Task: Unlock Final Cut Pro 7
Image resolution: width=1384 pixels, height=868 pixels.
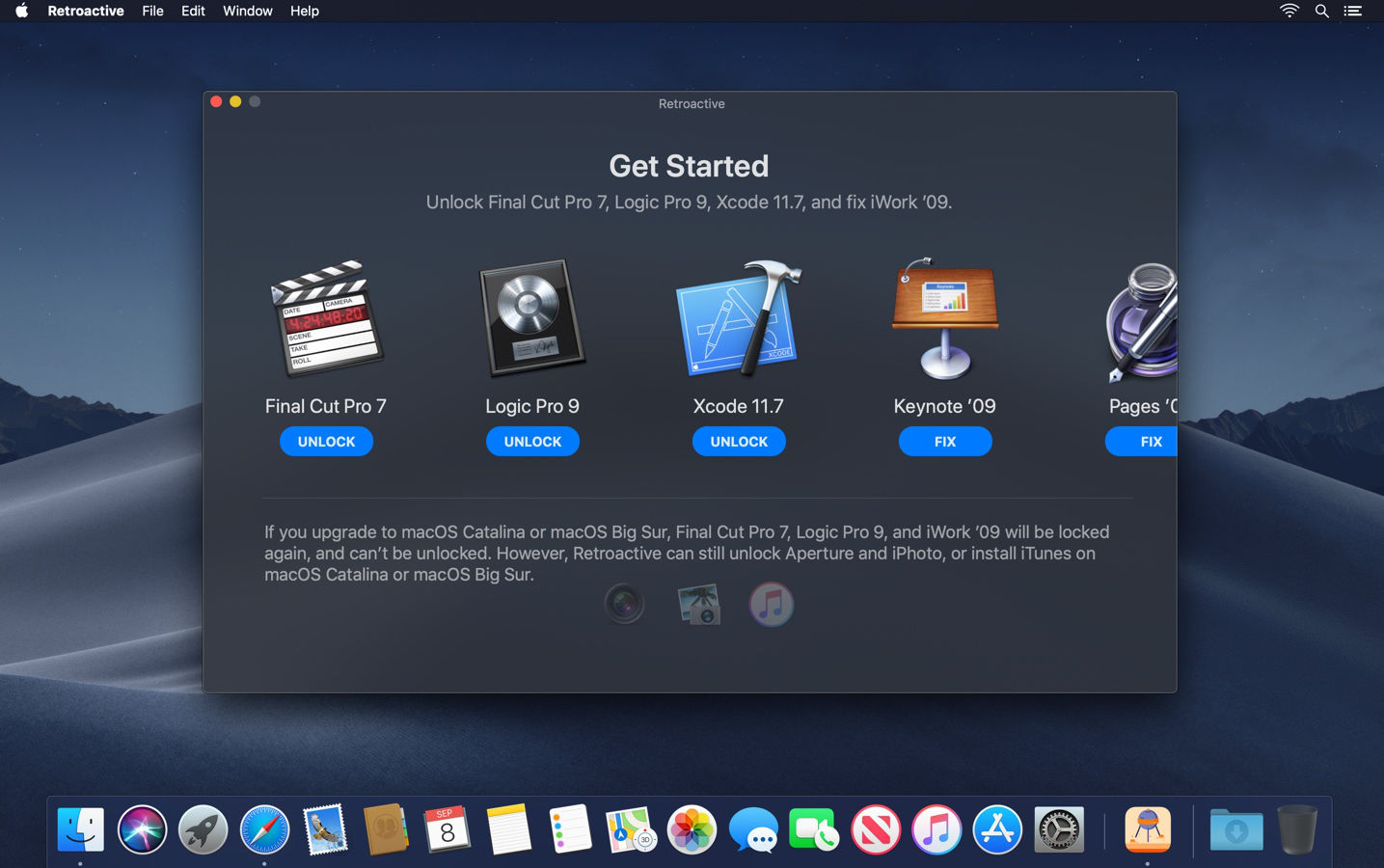Action: (326, 441)
